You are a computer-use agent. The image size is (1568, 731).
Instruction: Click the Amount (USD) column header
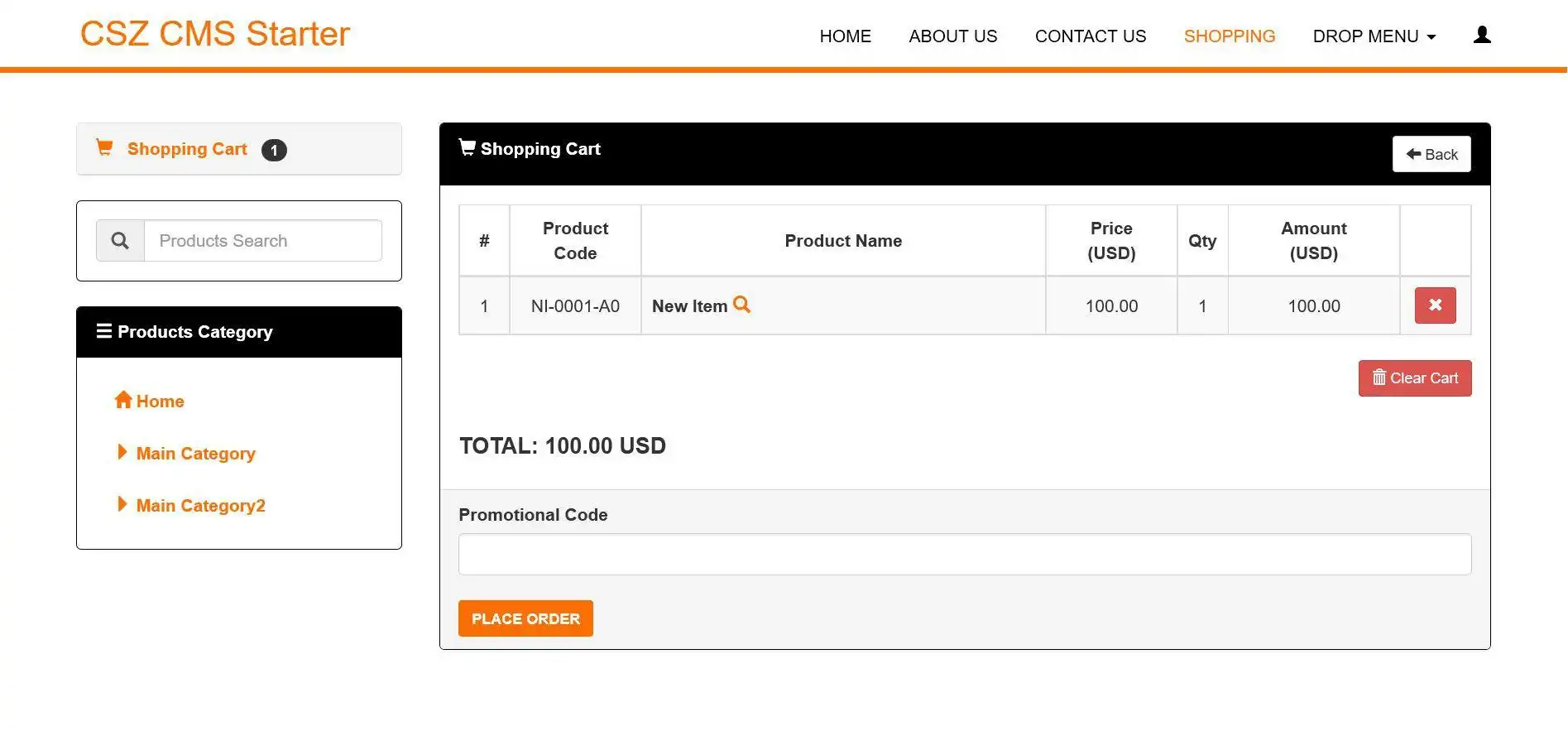click(x=1314, y=241)
